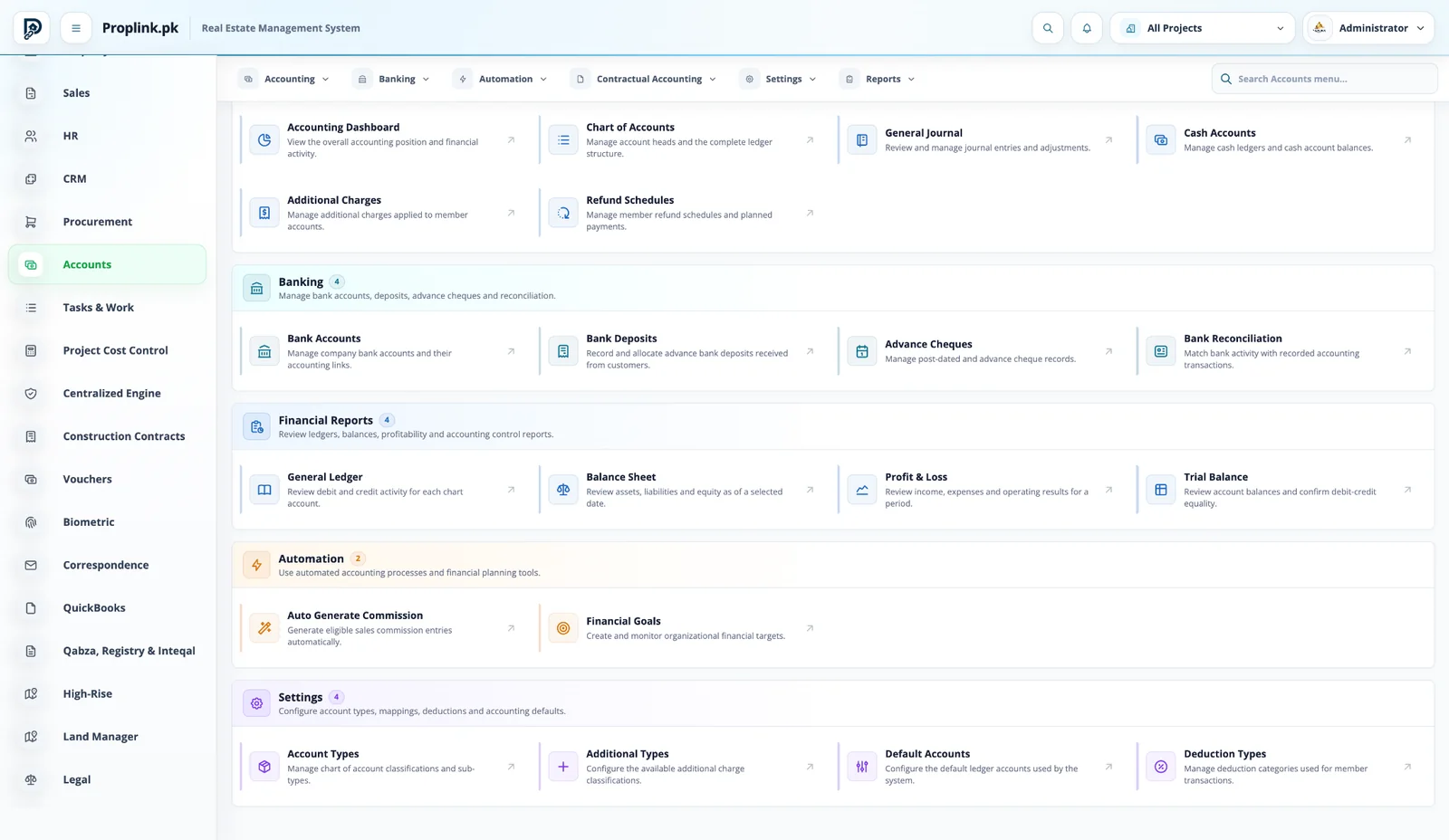1449x840 pixels.
Task: Open the Accounting Dashboard card title
Action: 343,128
